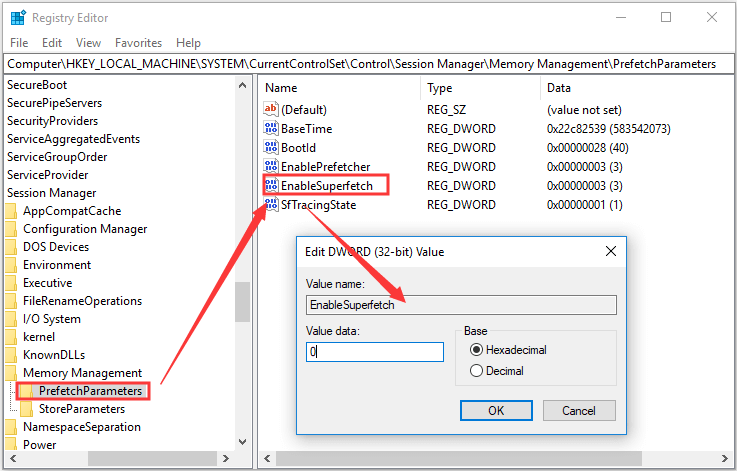Click the (Default) string value icon
Screen dimensions: 737x471
[272, 109]
